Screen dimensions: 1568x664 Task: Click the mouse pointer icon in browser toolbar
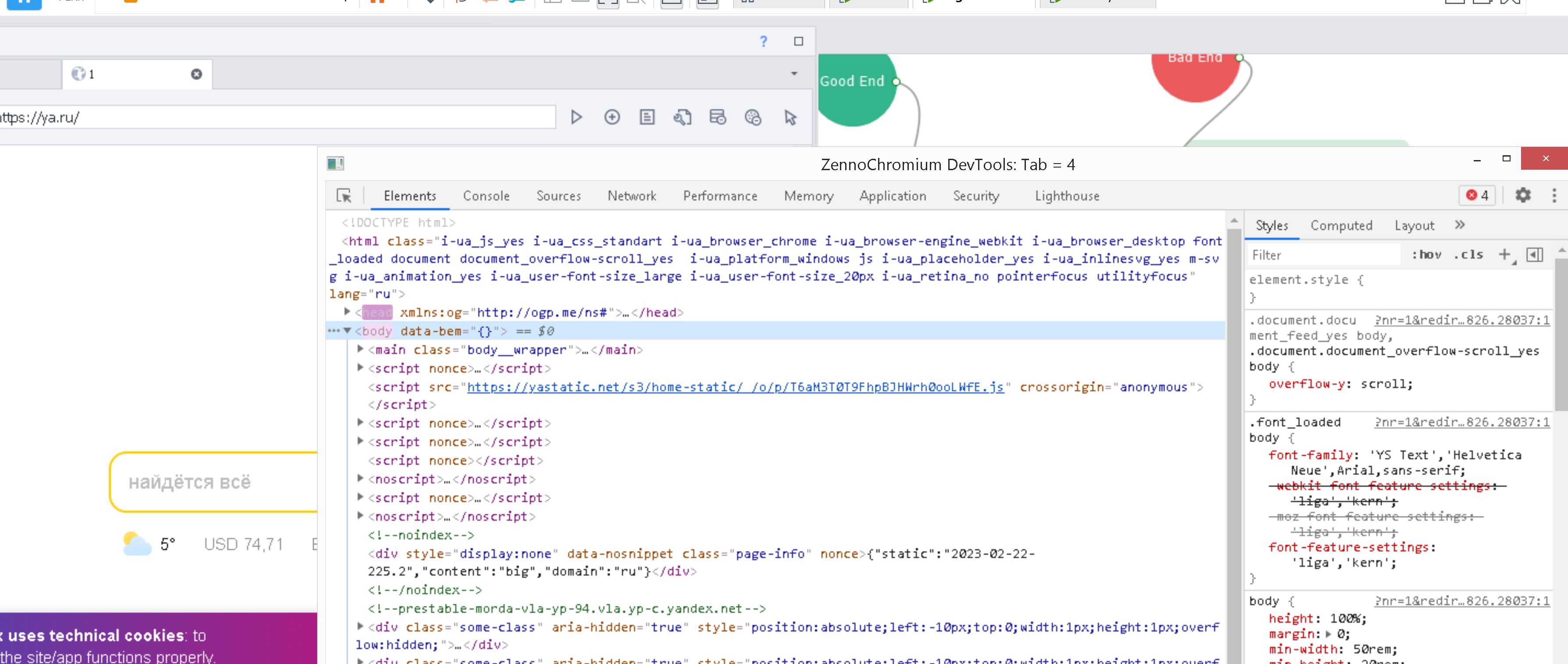coord(790,117)
